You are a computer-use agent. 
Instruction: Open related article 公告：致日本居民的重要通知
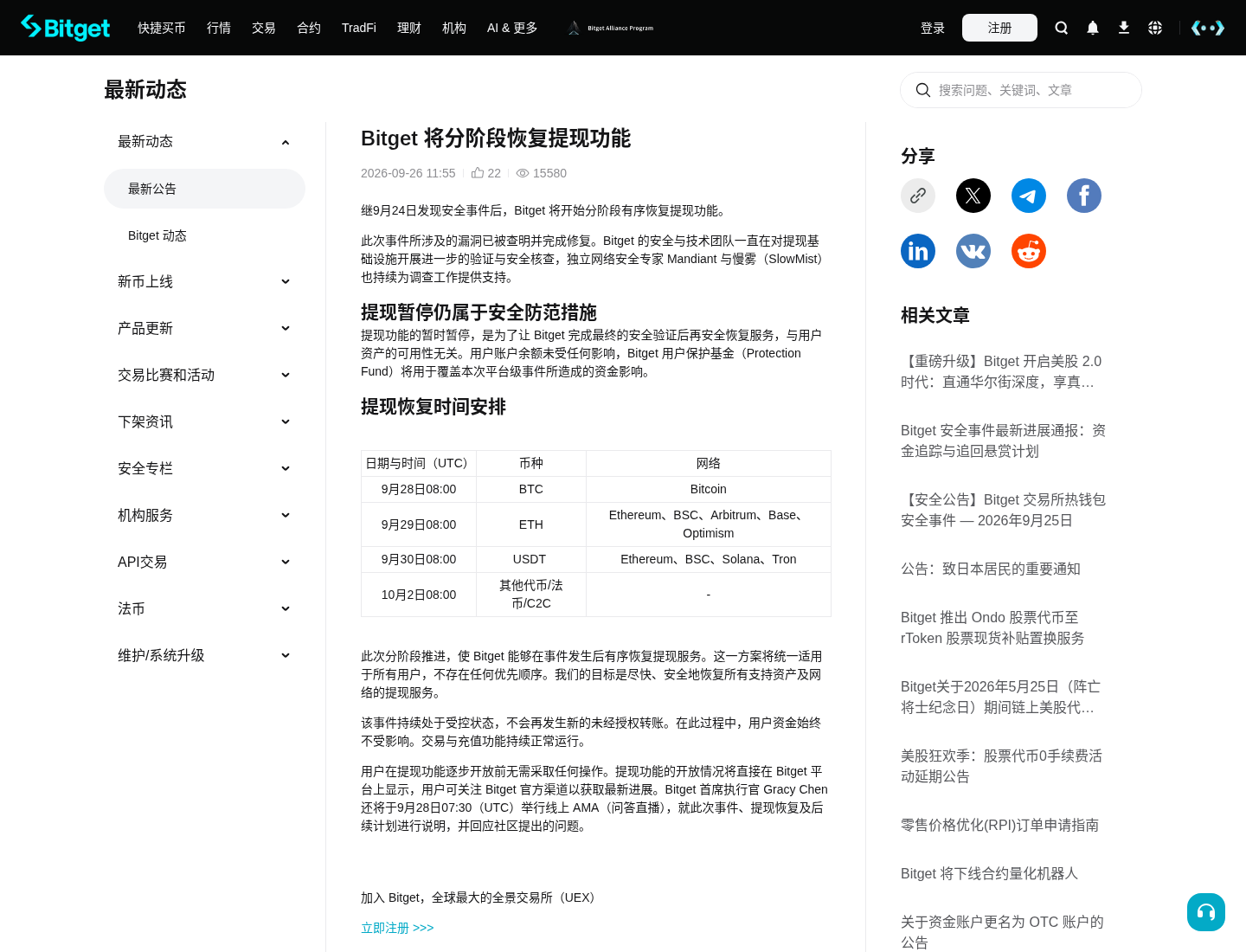click(991, 569)
